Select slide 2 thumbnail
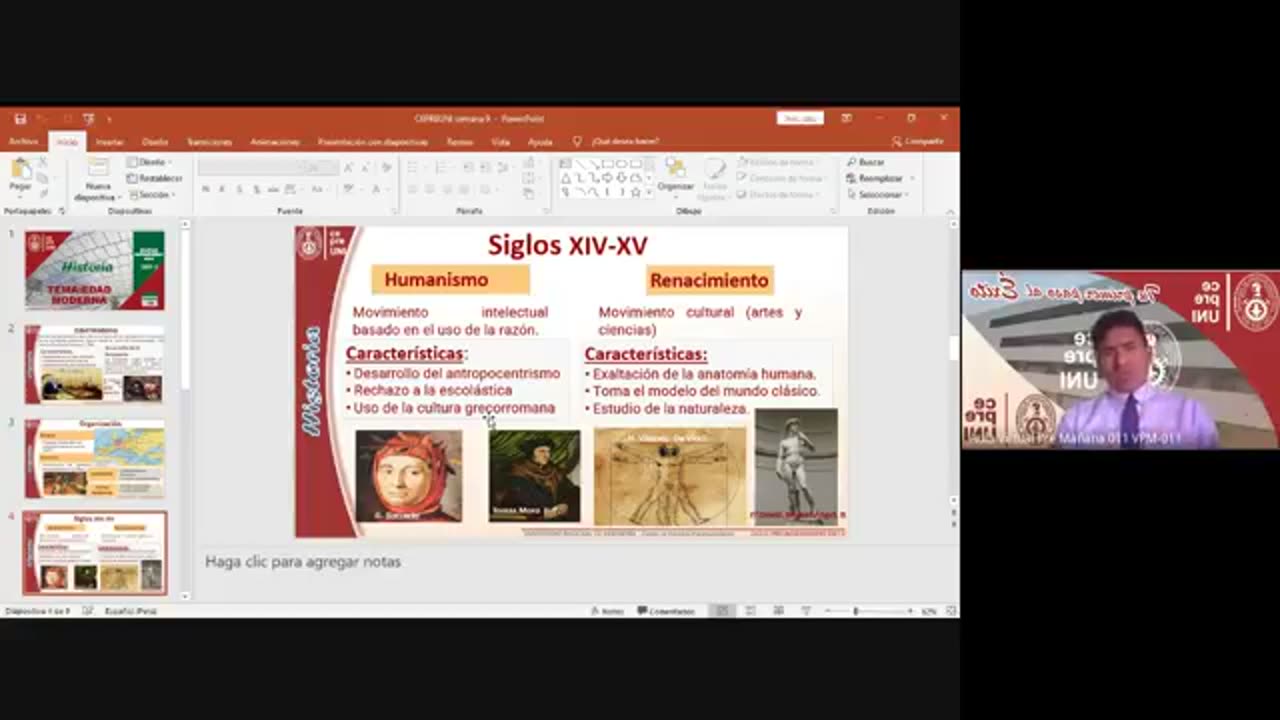1280x720 pixels. tap(95, 364)
